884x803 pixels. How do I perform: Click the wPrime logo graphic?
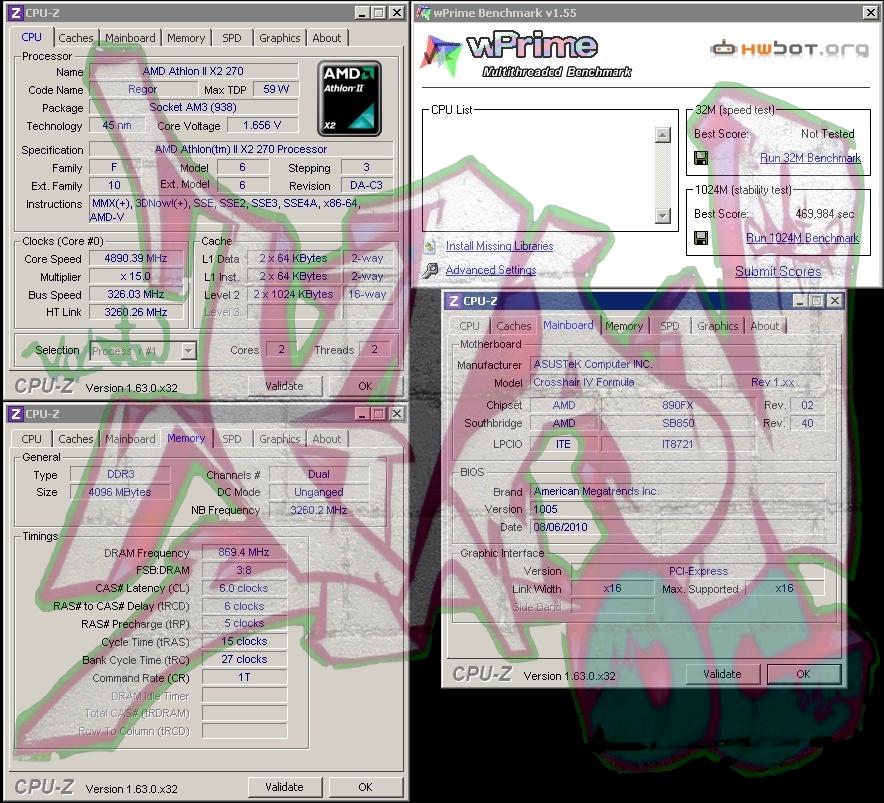pyautogui.click(x=525, y=55)
